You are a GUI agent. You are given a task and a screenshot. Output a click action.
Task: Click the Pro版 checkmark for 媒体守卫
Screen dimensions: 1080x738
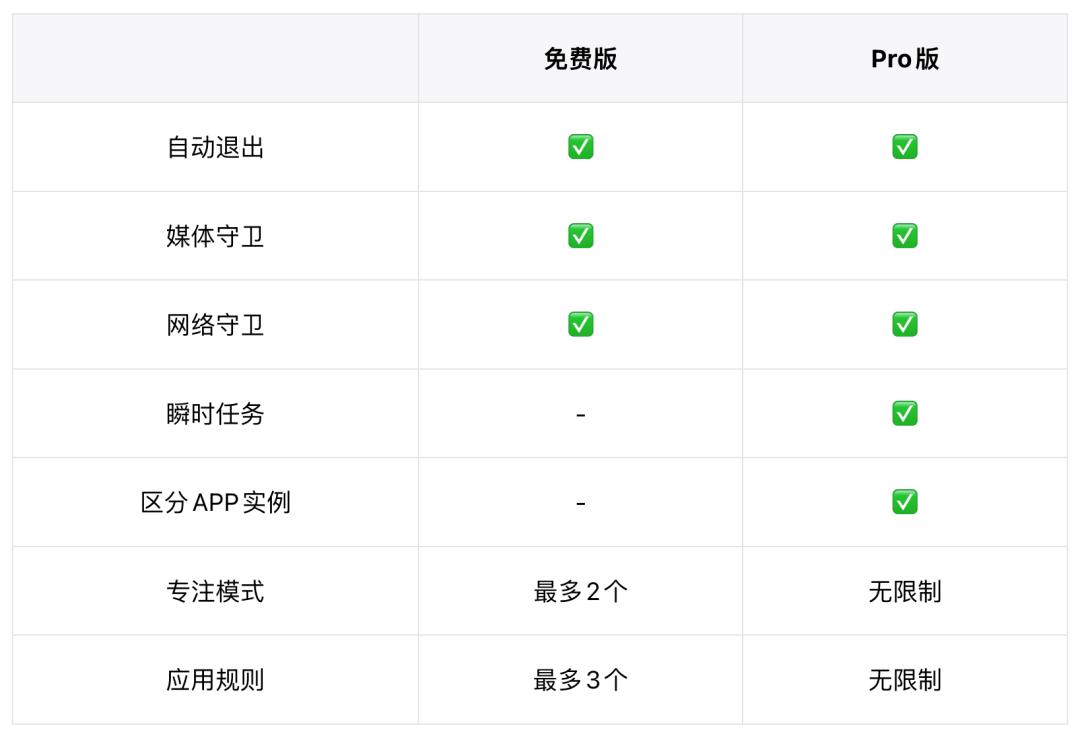905,236
